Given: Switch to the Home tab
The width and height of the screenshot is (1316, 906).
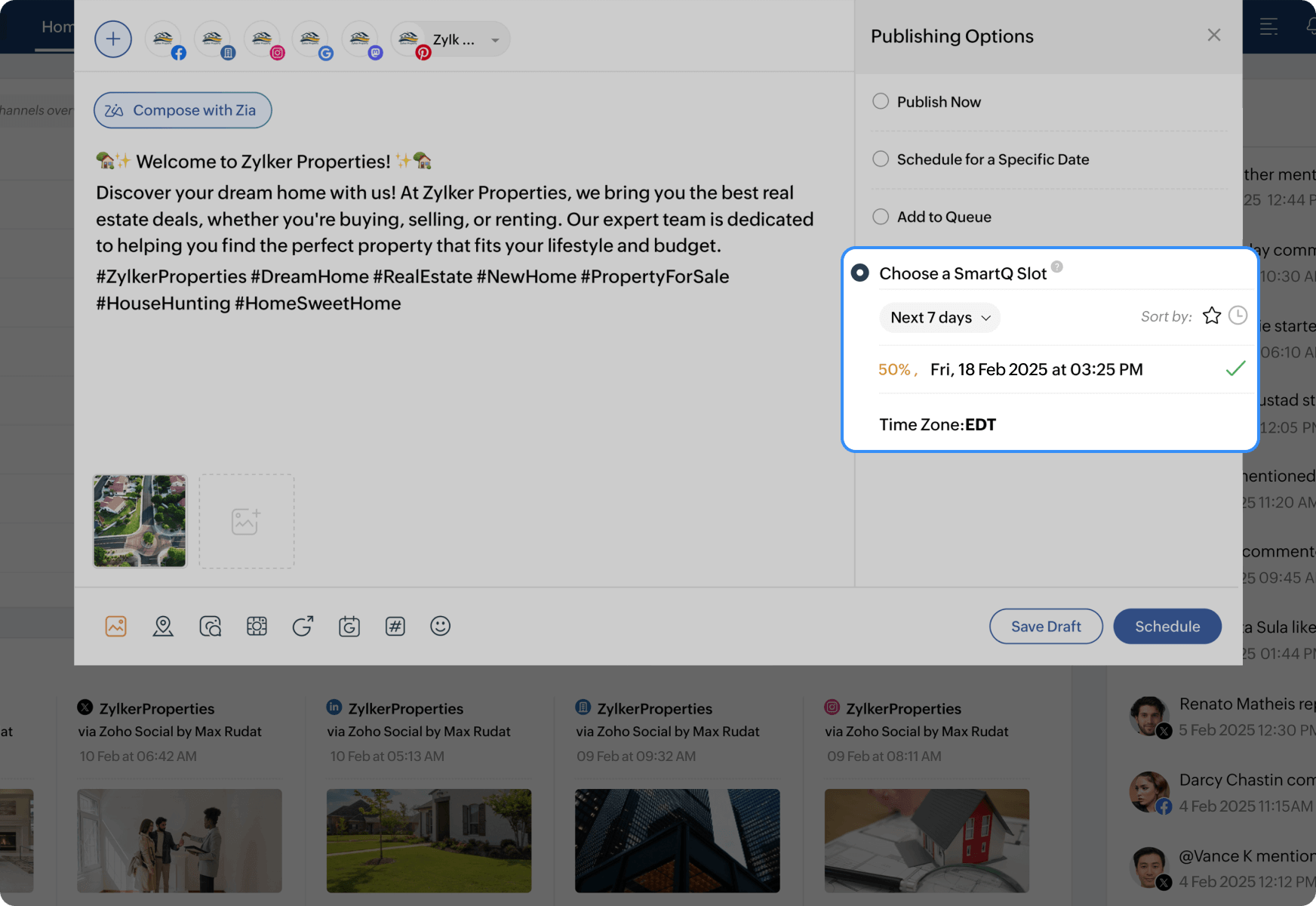Looking at the screenshot, I should (x=57, y=27).
